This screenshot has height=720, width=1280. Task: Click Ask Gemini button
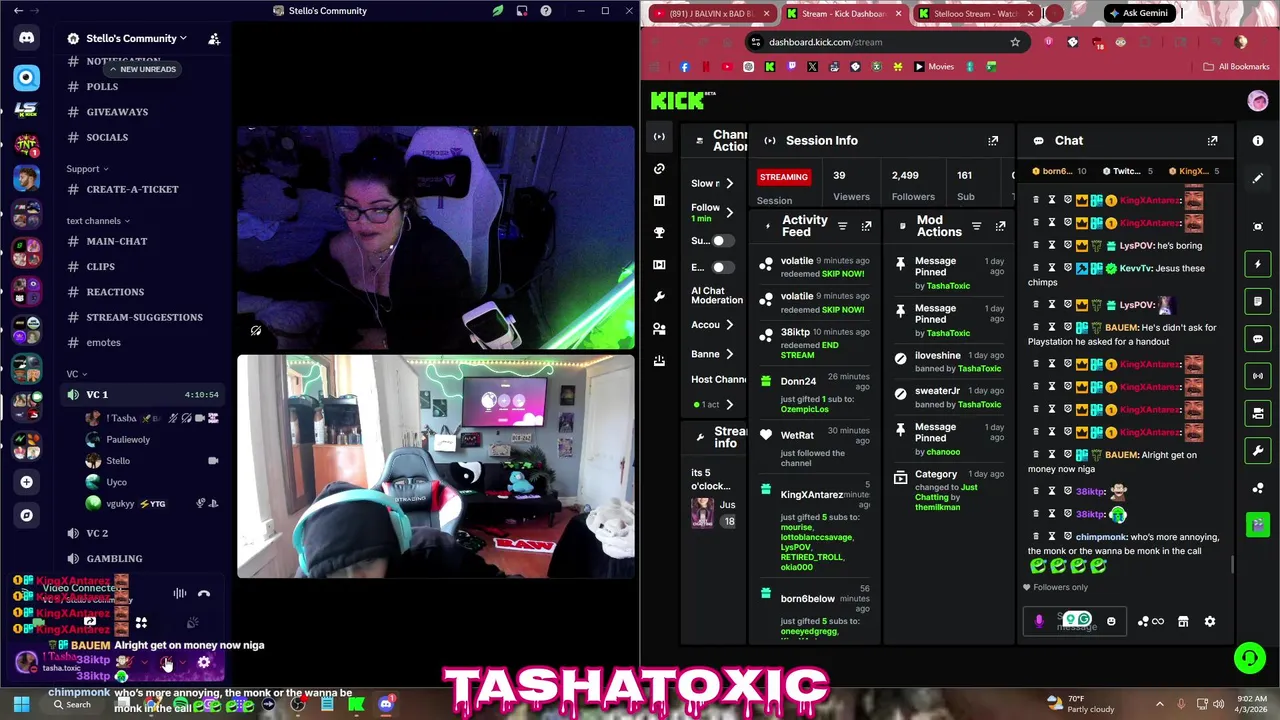(x=1140, y=13)
